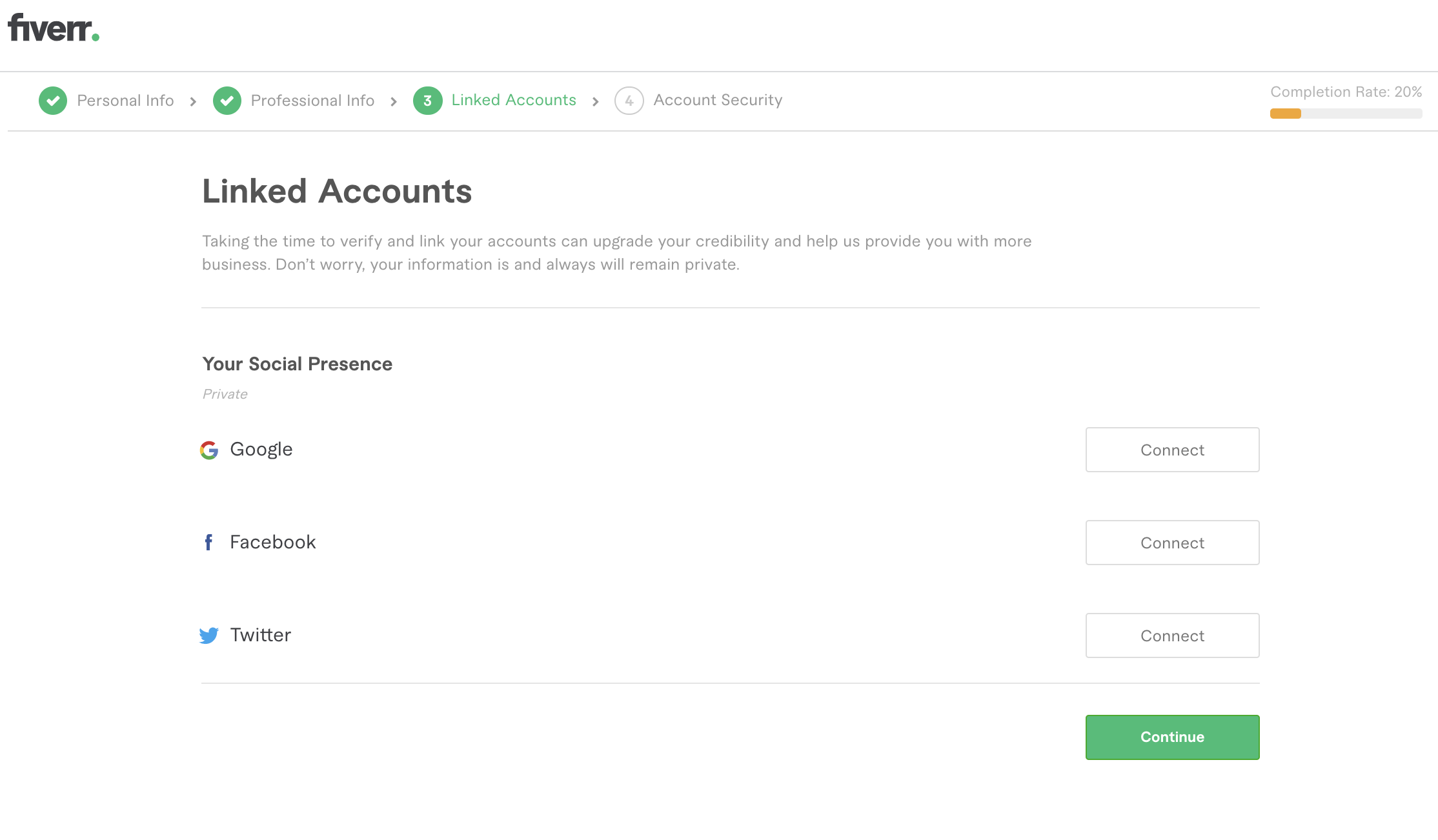Click chevron arrow after Linked Accounts
This screenshot has height=840, width=1438.
(595, 101)
